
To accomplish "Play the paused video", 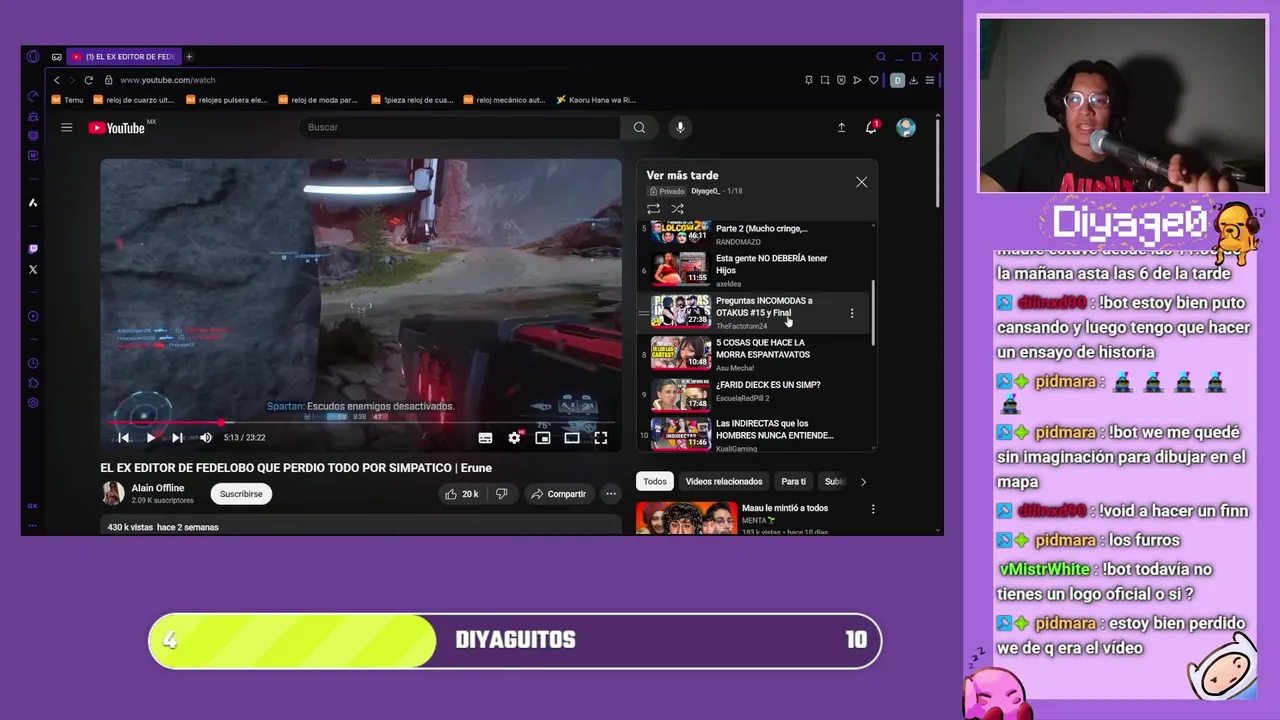I will pos(150,437).
